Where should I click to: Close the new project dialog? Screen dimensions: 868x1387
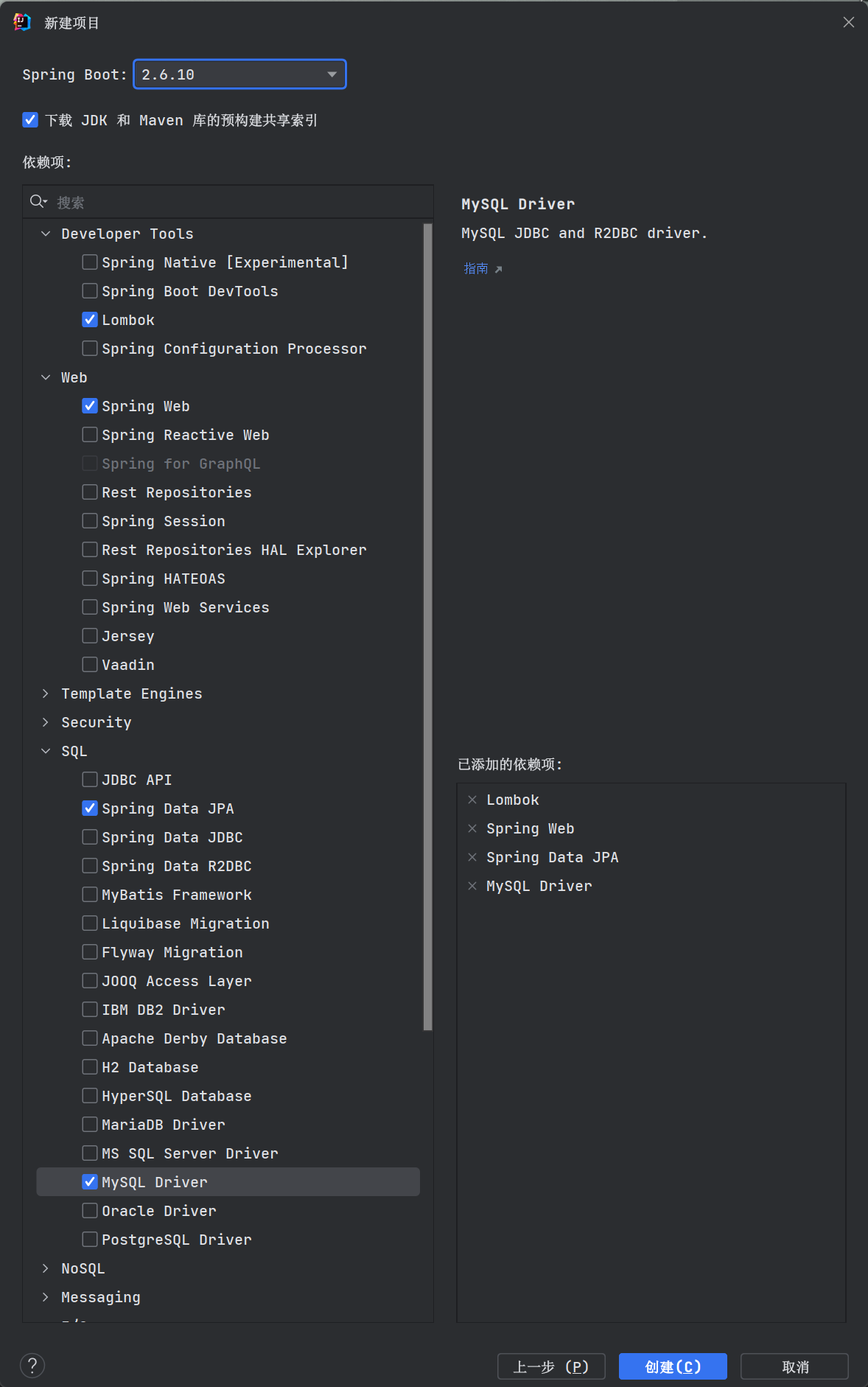(849, 22)
